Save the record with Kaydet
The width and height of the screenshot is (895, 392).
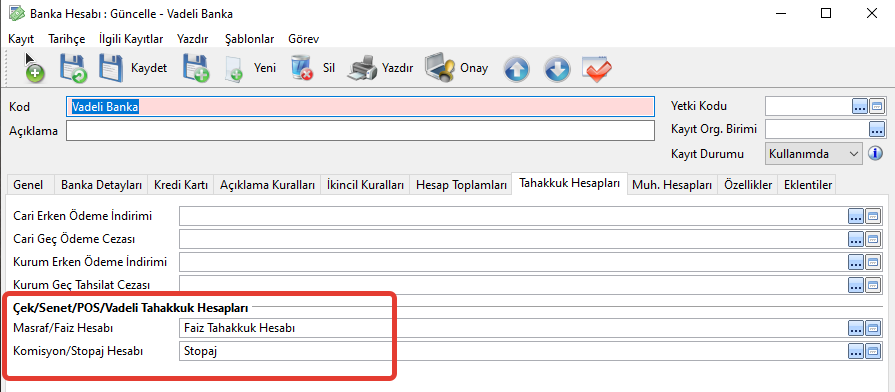pyautogui.click(x=133, y=68)
